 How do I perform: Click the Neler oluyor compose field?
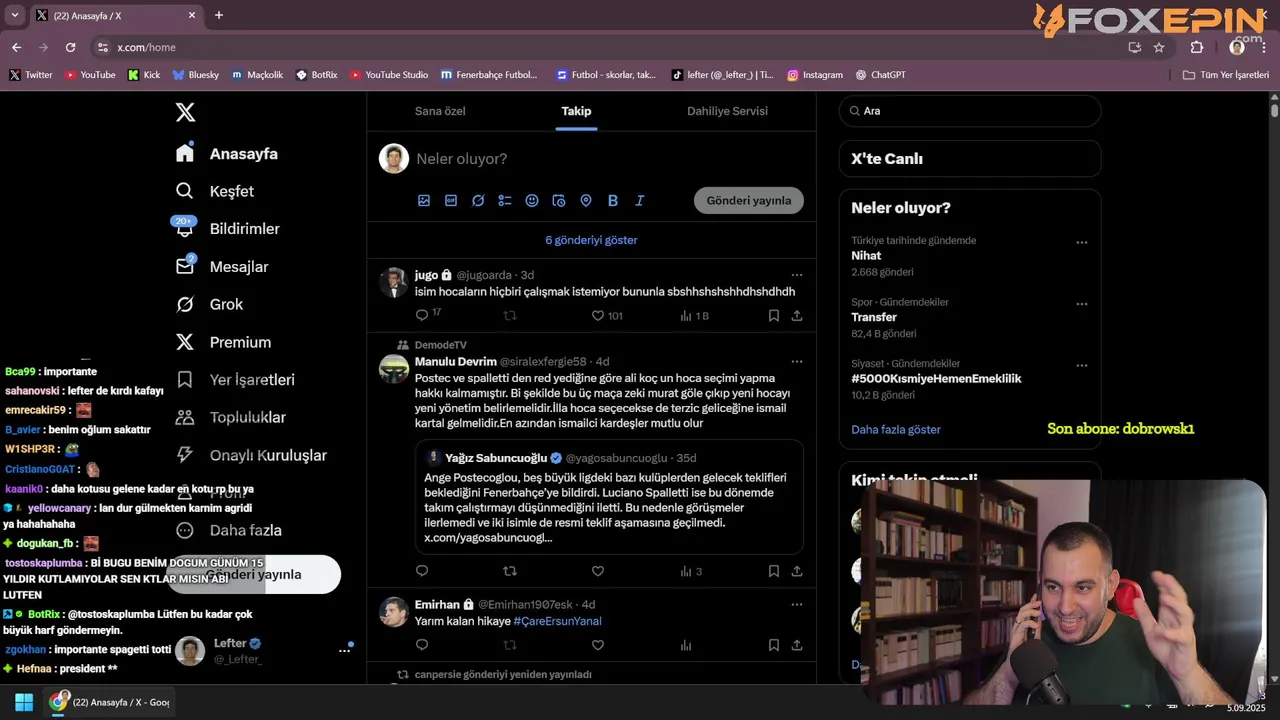tap(606, 159)
